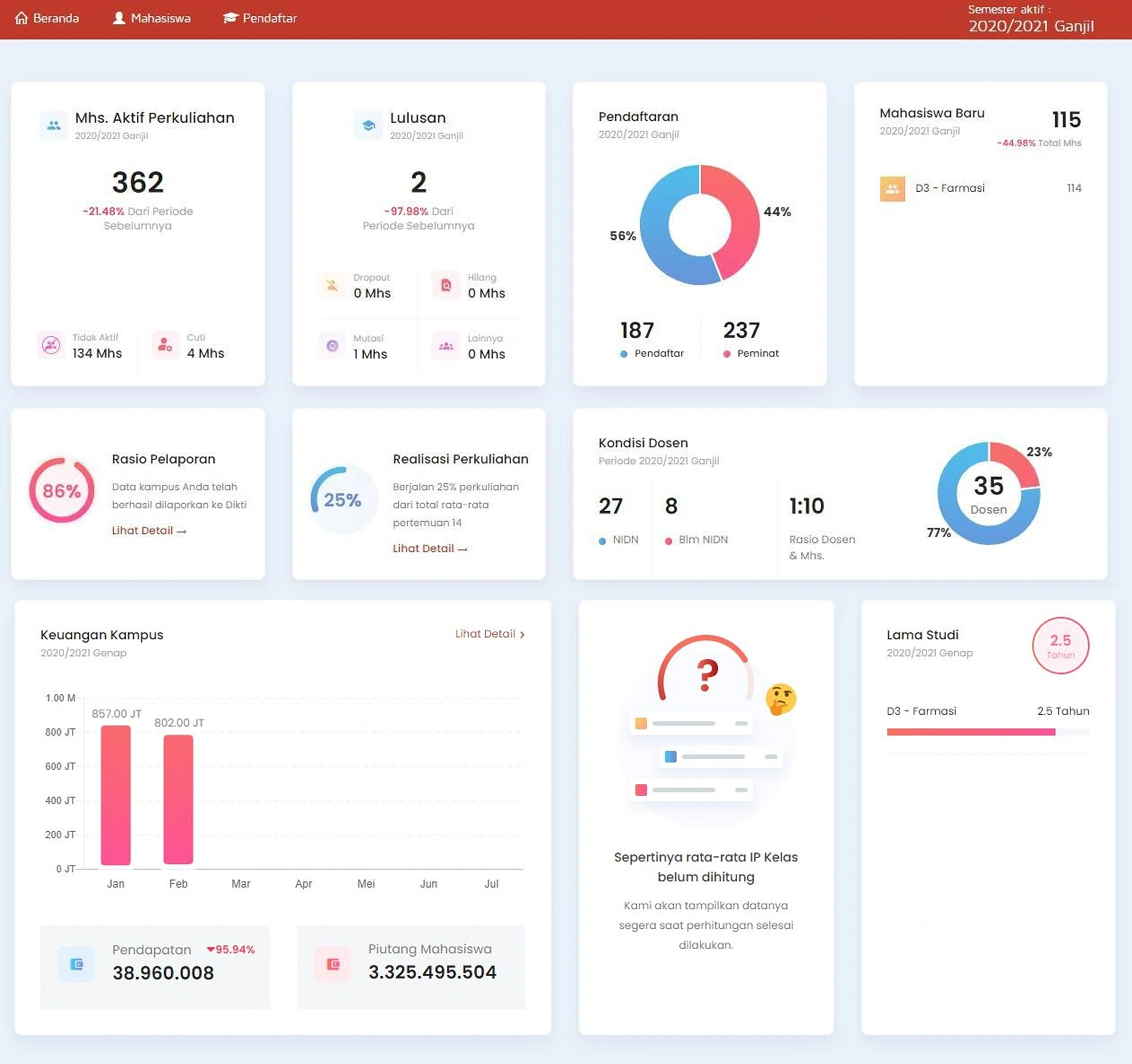Viewport: 1132px width, 1064px height.
Task: Click the 115 Mahasiswa Baru total
Action: point(1066,120)
